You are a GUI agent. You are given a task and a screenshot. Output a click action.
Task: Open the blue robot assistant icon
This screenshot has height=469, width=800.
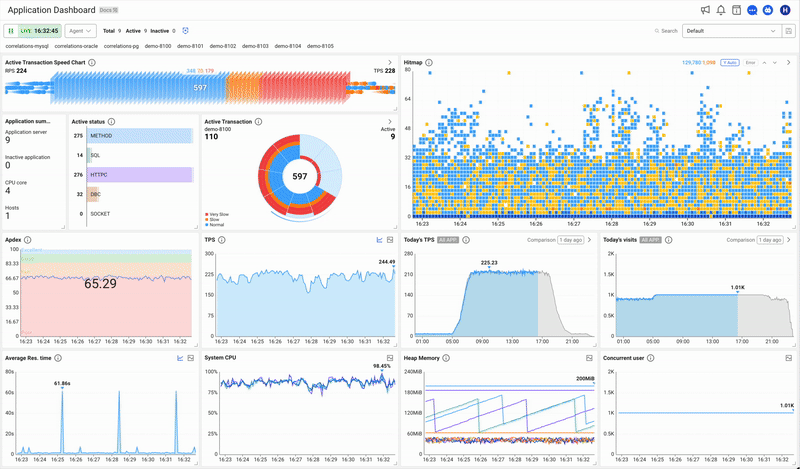[768, 10]
